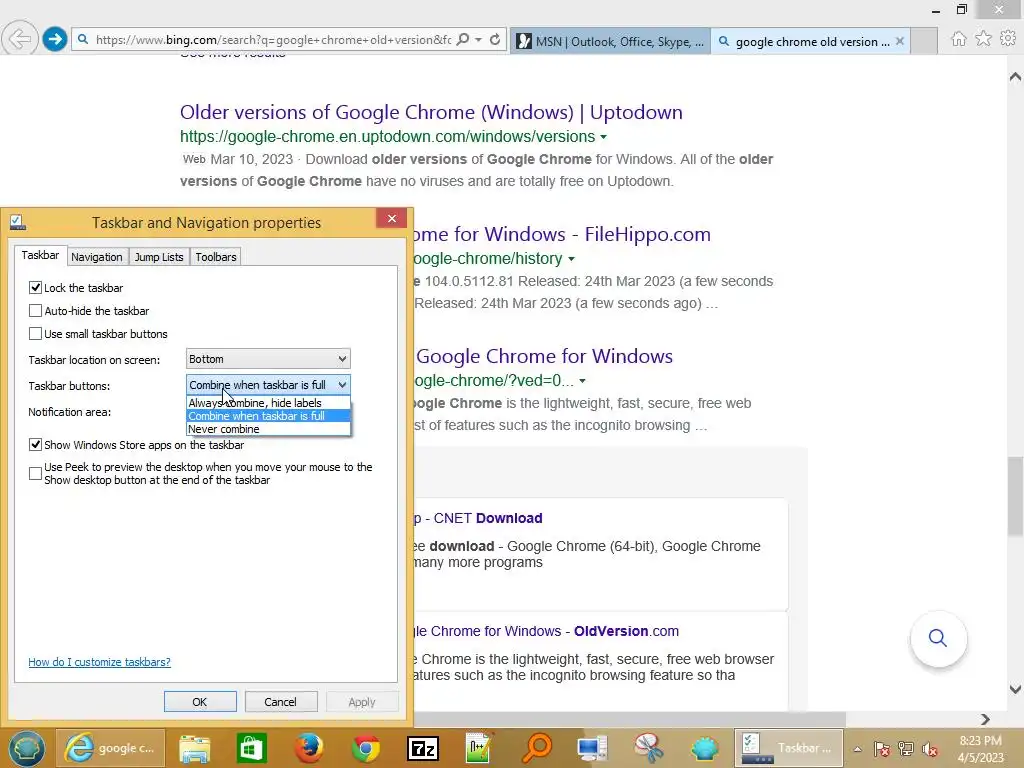Open OldVersion.com result link
1024x768 pixels.
pyautogui.click(x=547, y=632)
